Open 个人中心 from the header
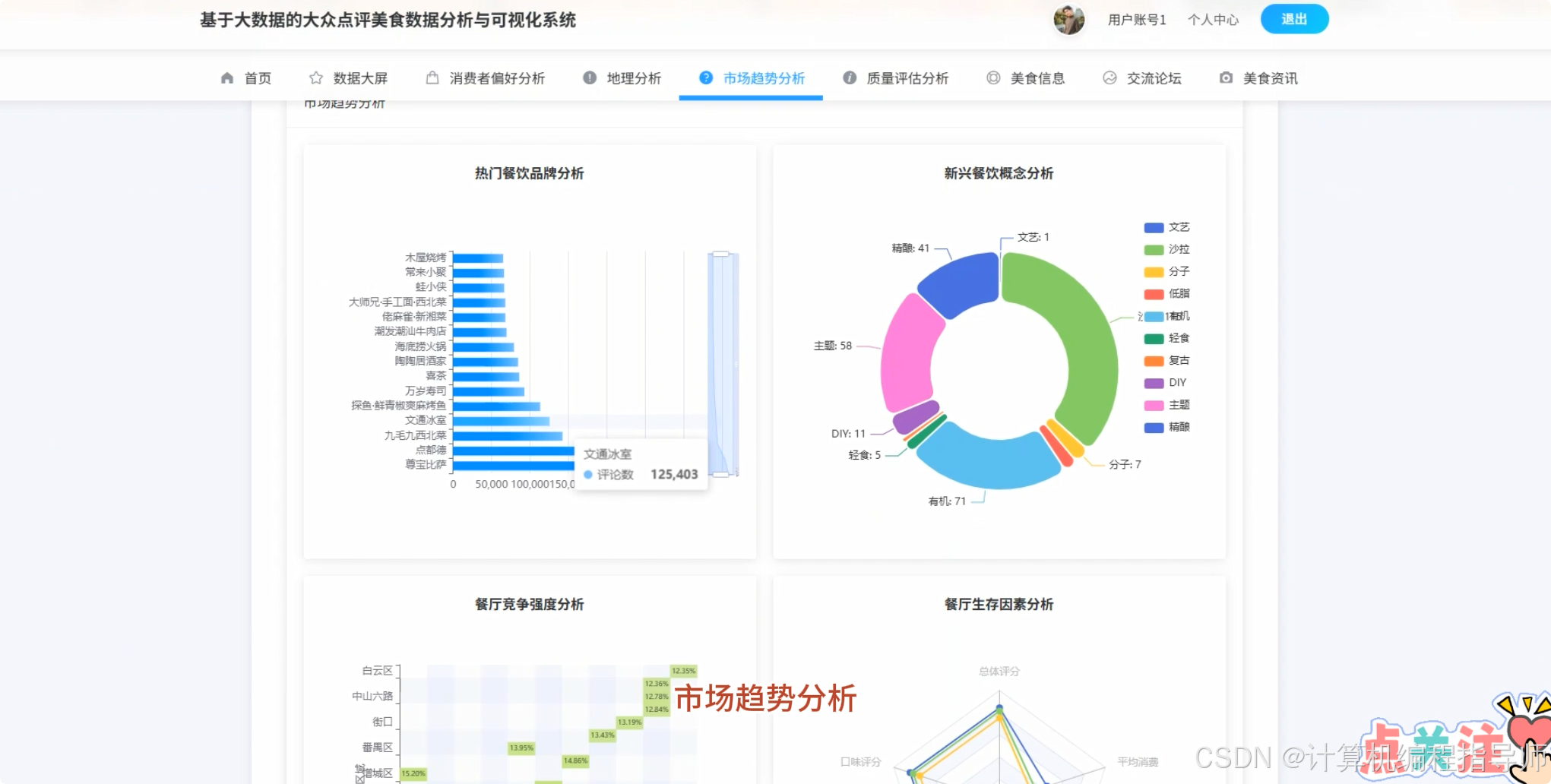 [x=1213, y=21]
